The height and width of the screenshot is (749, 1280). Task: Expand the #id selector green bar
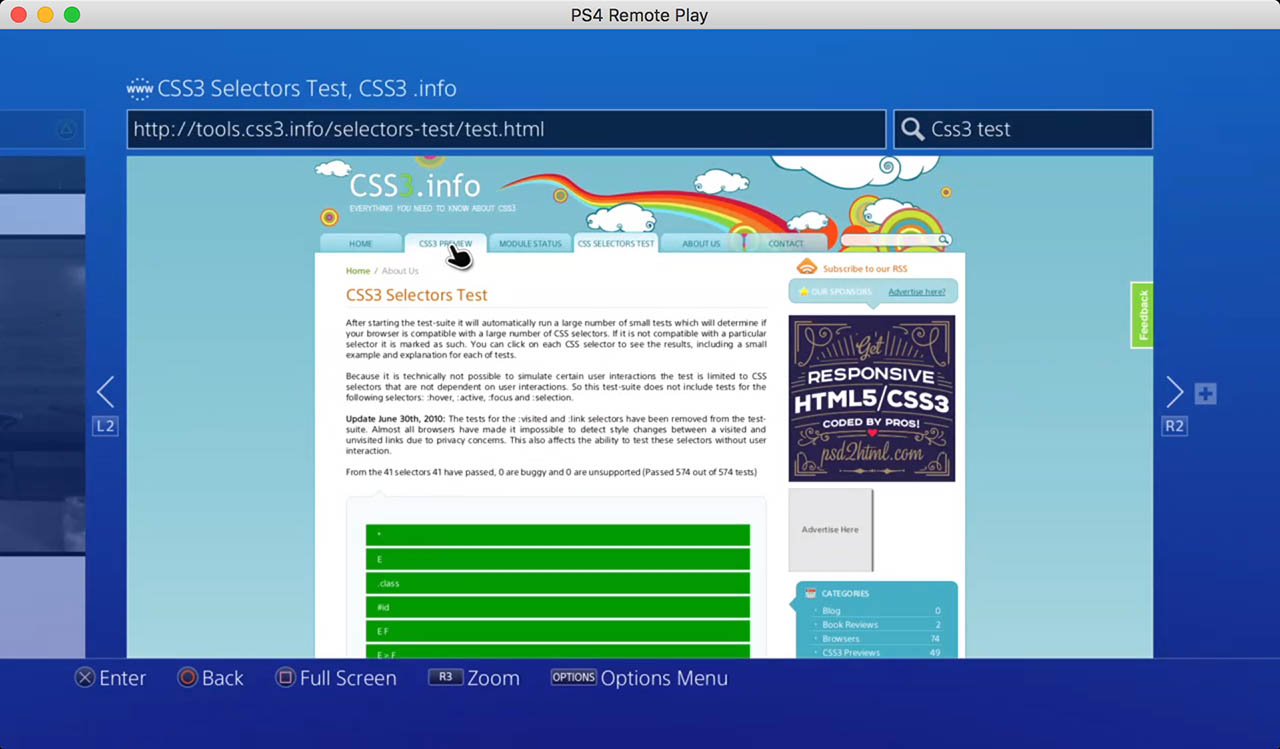(x=558, y=607)
